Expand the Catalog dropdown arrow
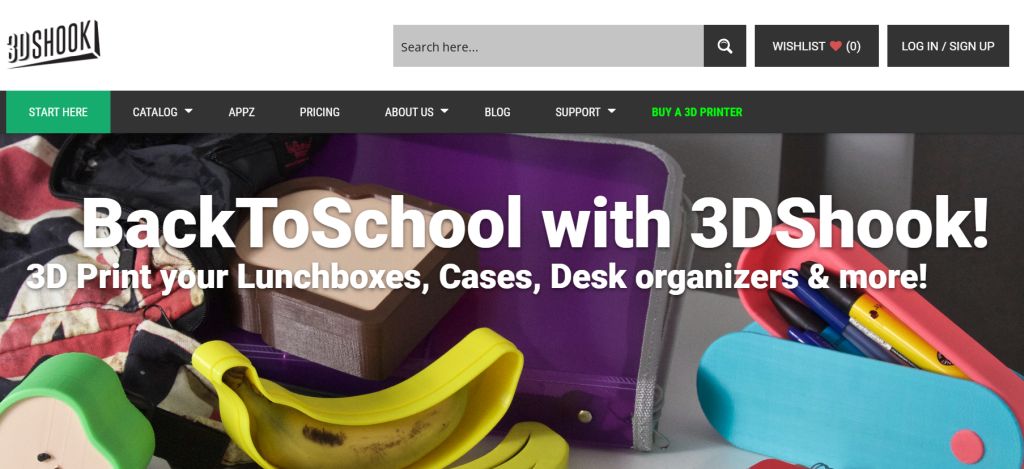 [188, 112]
